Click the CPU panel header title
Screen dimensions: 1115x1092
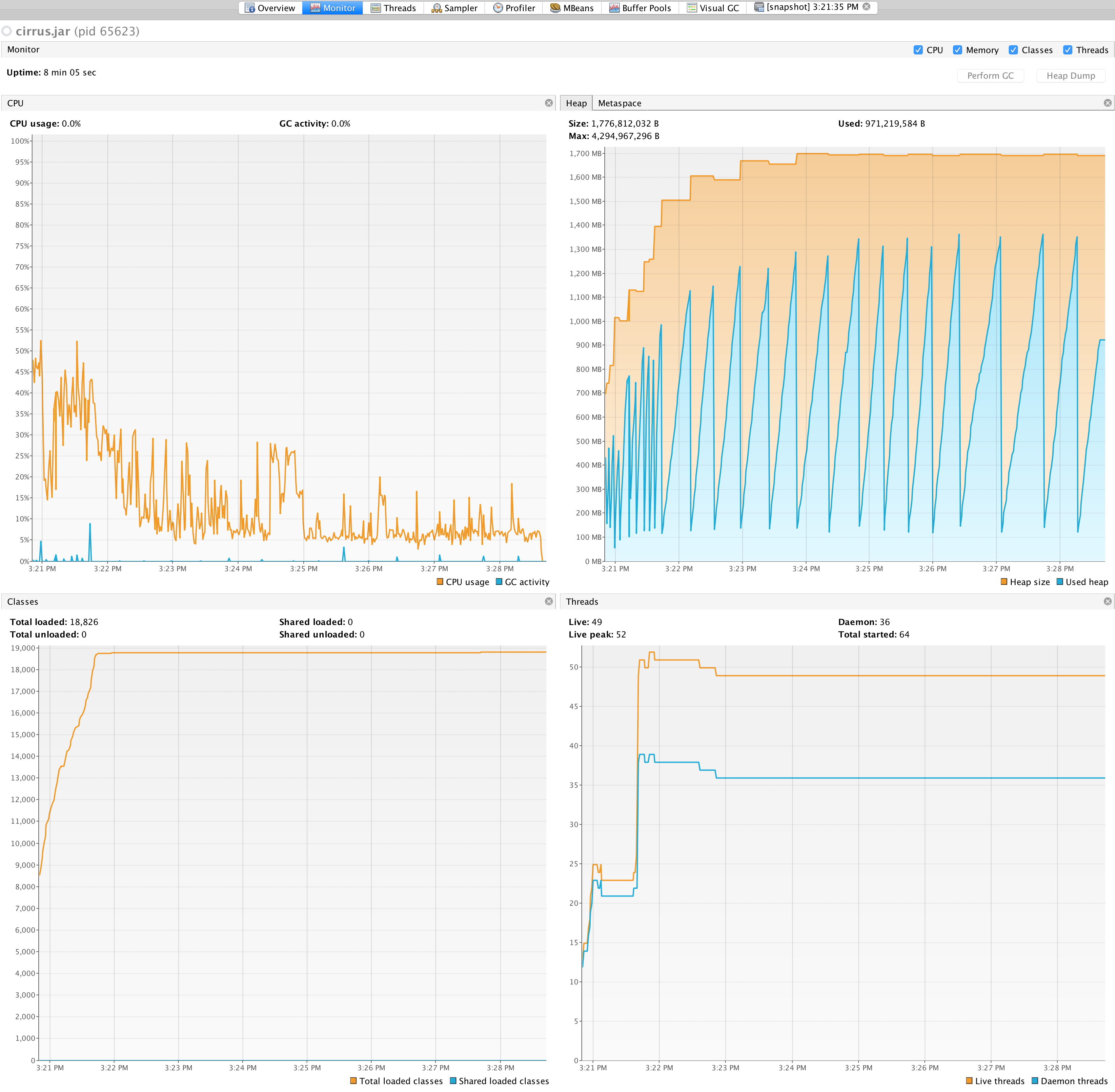point(15,103)
